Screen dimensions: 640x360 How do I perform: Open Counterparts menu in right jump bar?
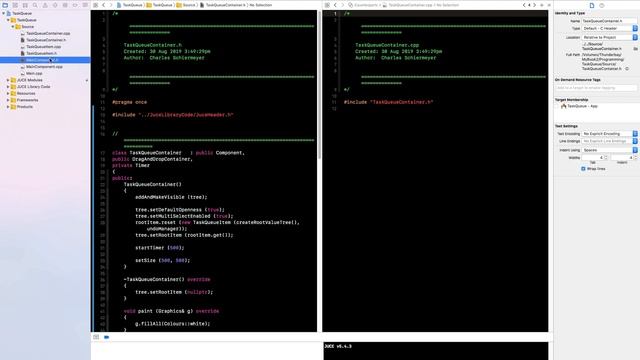tap(363, 5)
